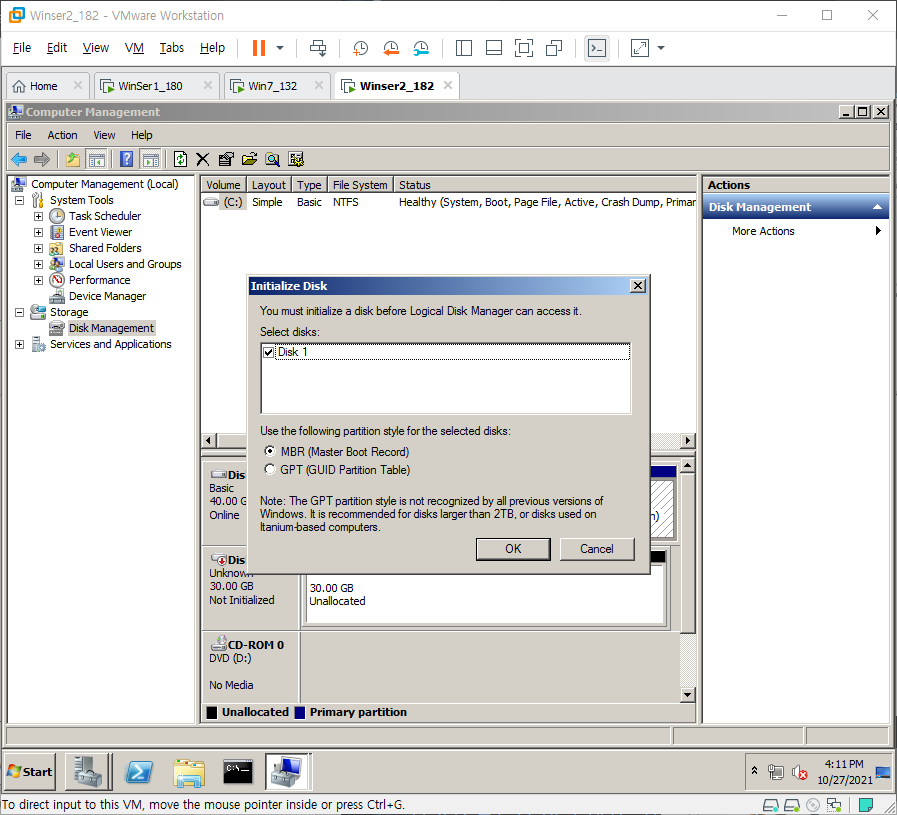Image resolution: width=897 pixels, height=815 pixels.
Task: Open the snapshot manager icon
Action: 421,48
